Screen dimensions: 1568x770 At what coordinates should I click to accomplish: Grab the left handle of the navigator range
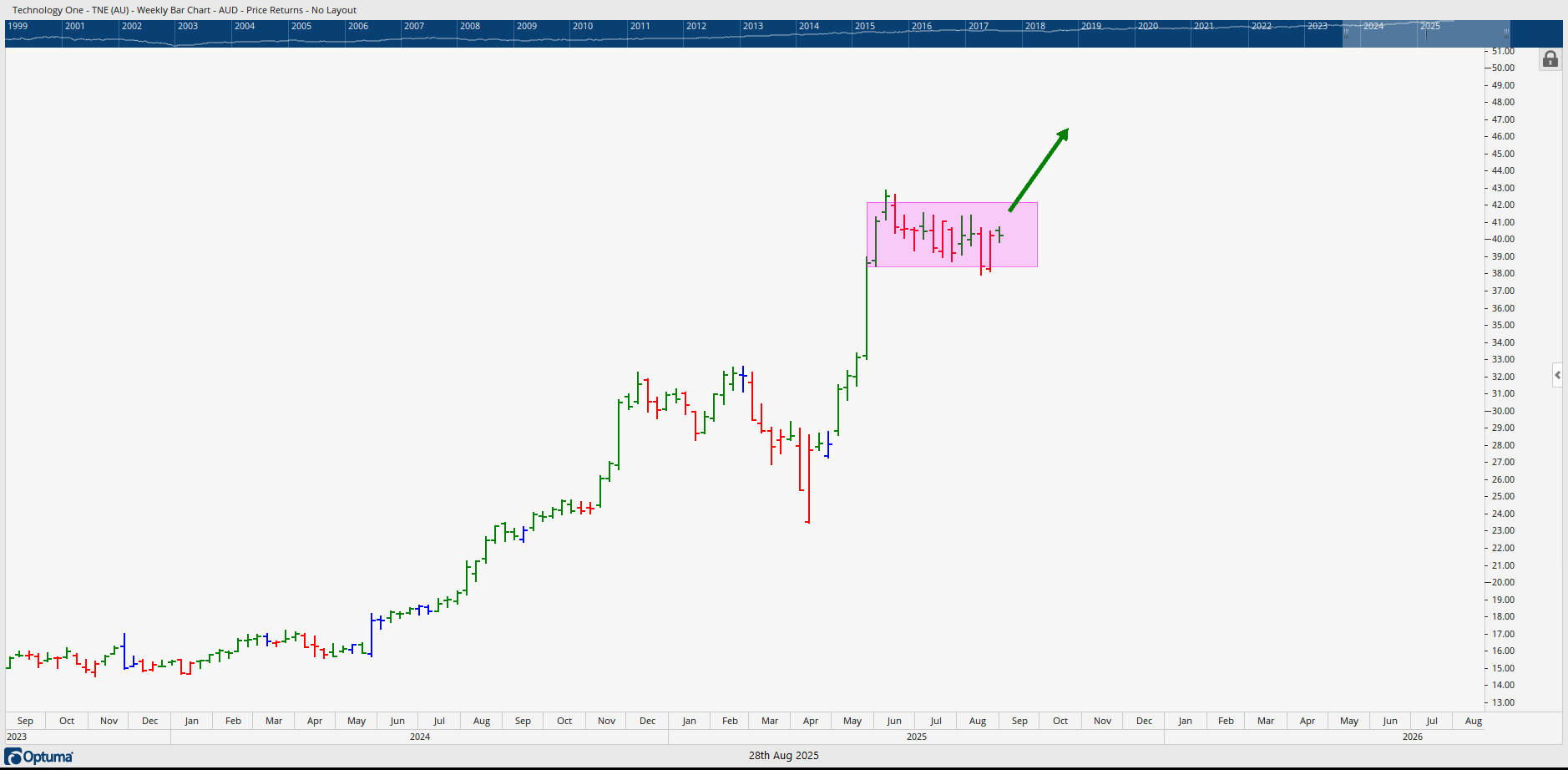coord(1346,33)
